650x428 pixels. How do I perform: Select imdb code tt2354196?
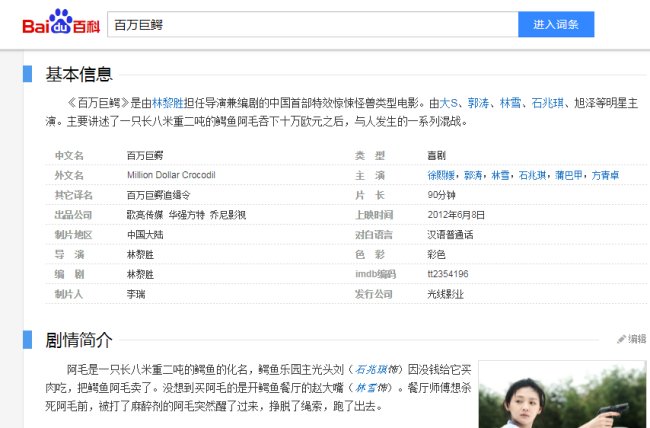click(x=448, y=274)
